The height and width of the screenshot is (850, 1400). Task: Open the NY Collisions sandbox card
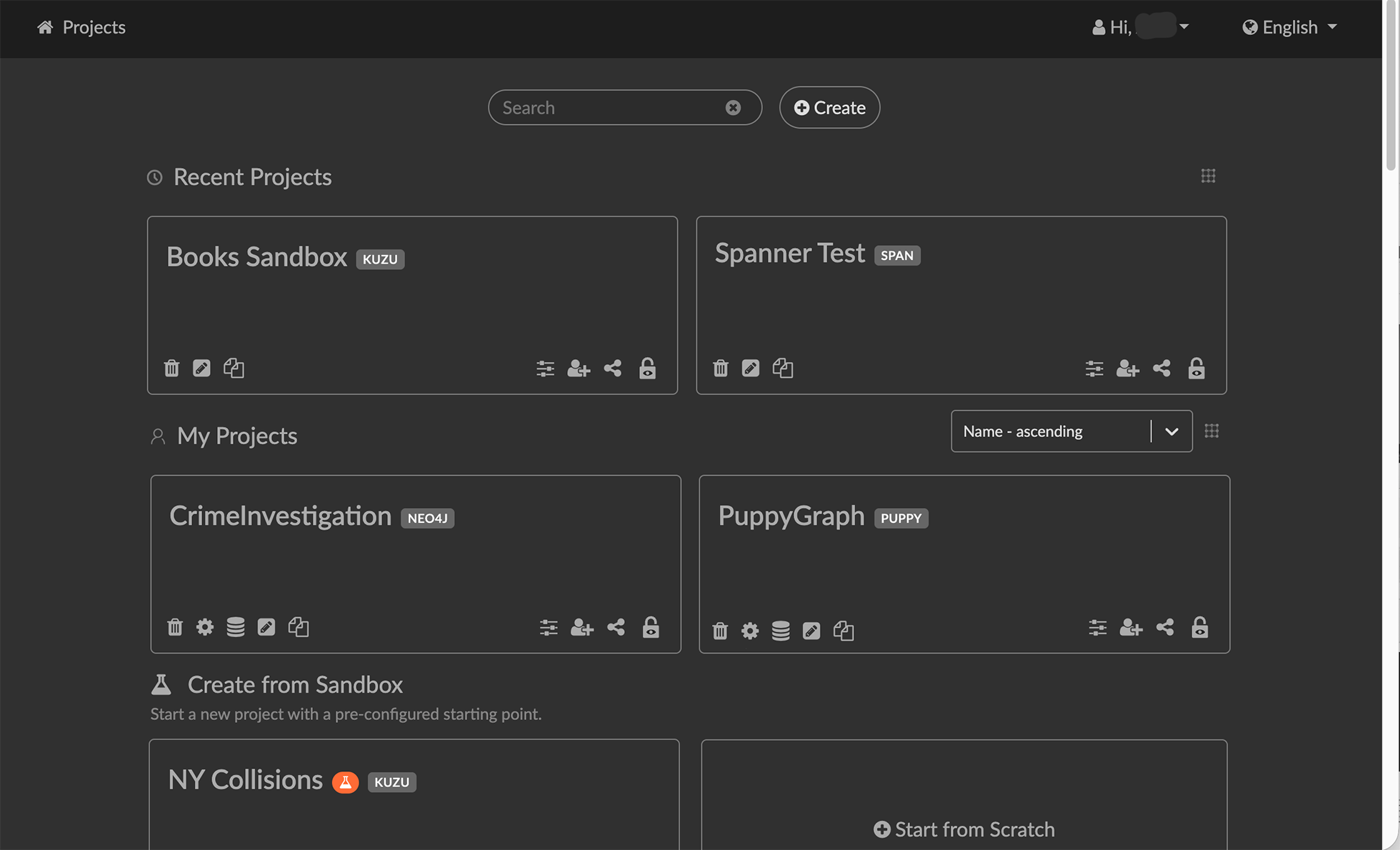[x=245, y=780]
